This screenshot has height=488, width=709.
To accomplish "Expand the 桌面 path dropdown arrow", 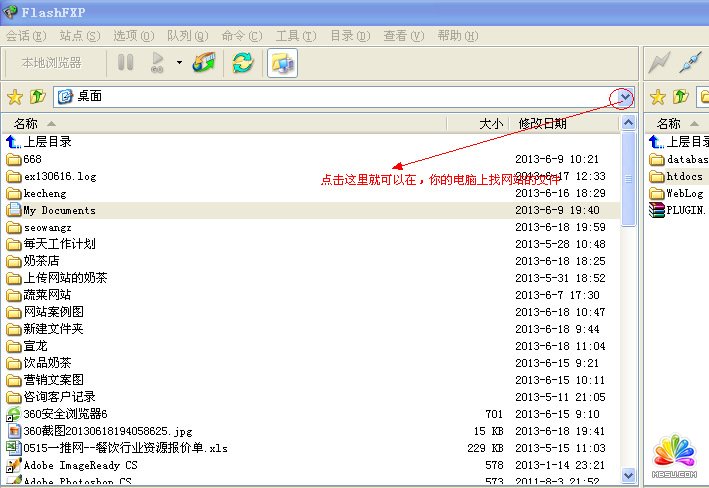I will [x=625, y=97].
